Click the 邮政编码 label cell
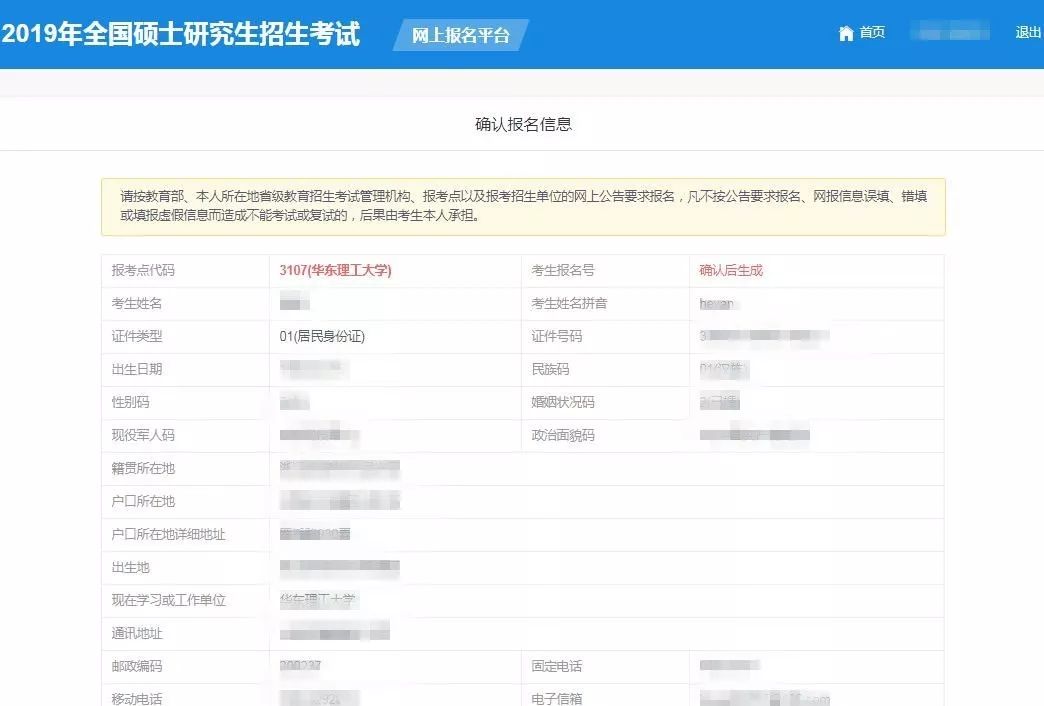 tap(137, 667)
